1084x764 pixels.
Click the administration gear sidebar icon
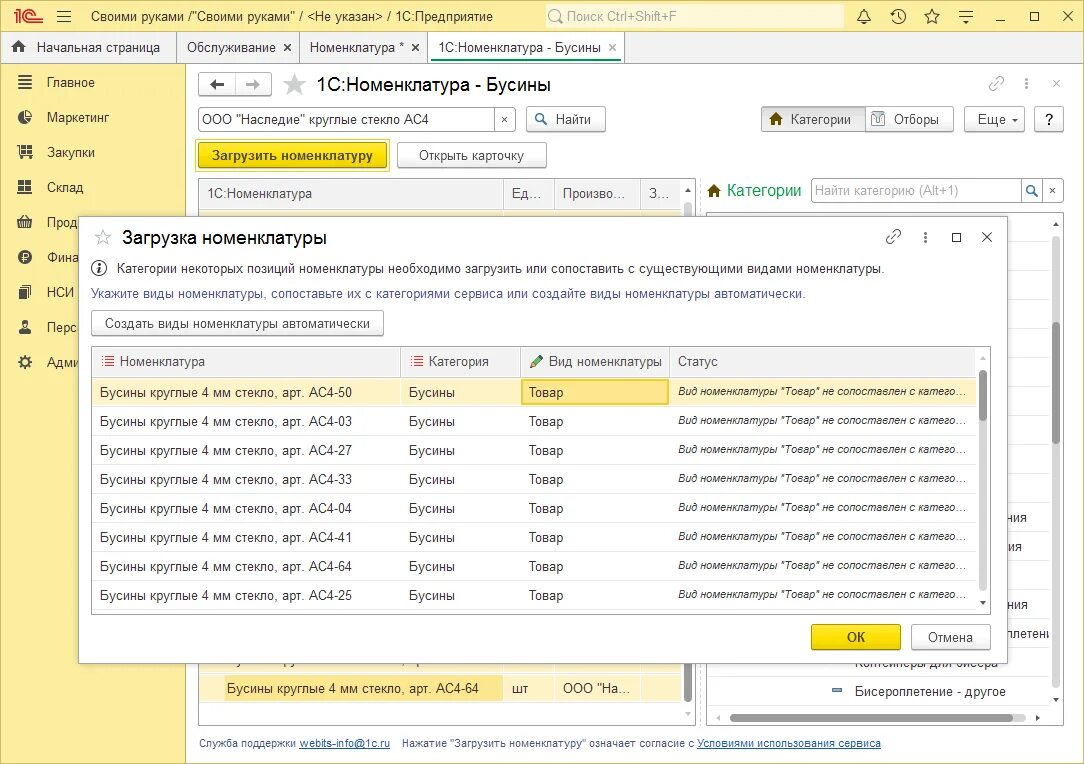coord(25,362)
